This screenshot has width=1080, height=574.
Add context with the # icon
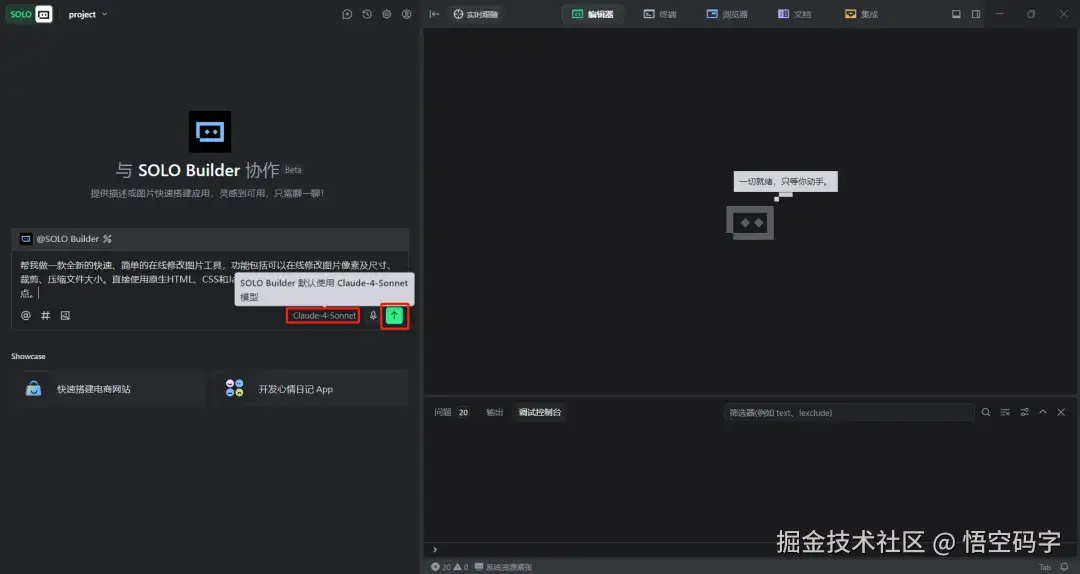pos(45,316)
